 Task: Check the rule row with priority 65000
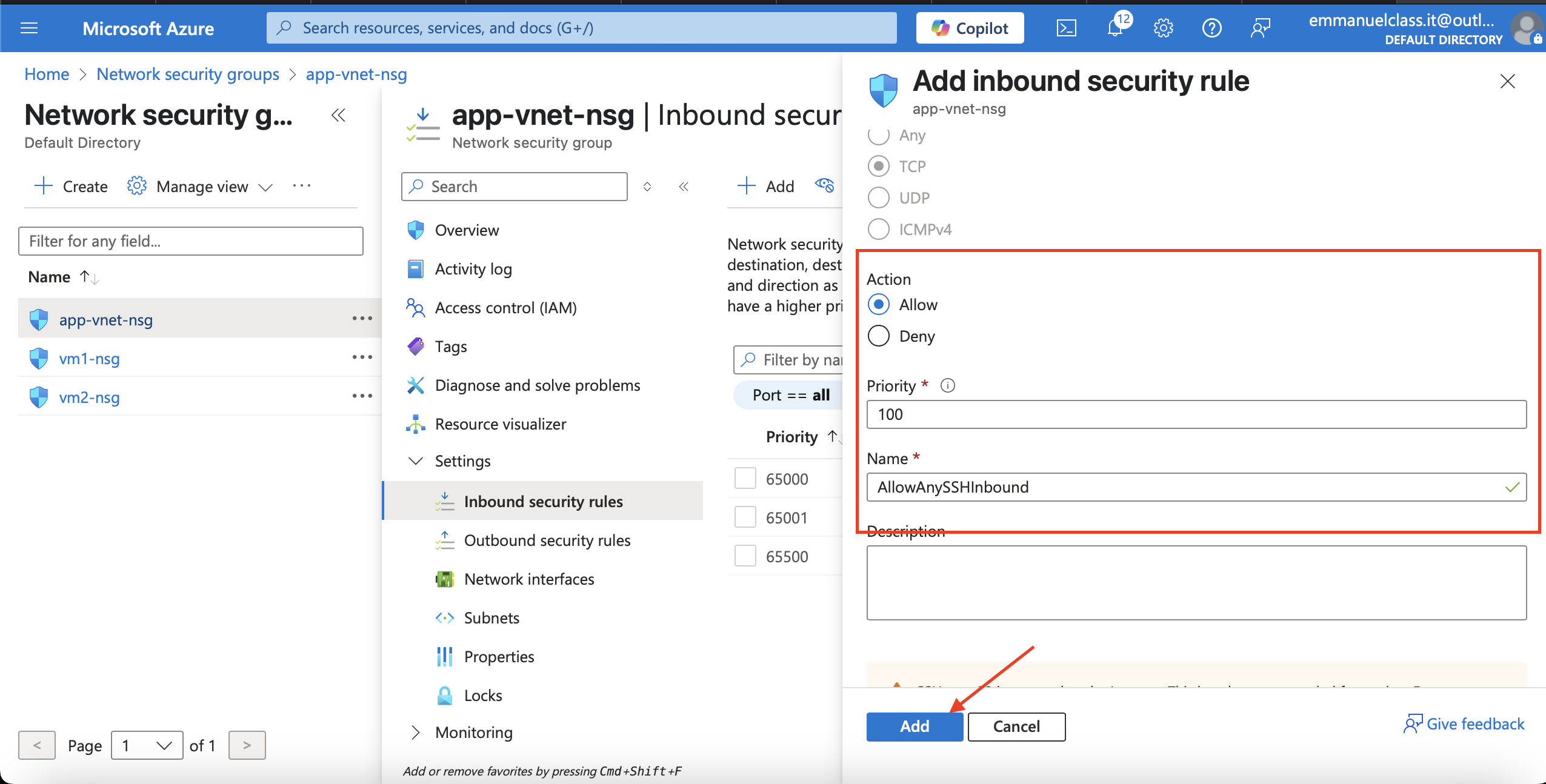click(x=745, y=478)
